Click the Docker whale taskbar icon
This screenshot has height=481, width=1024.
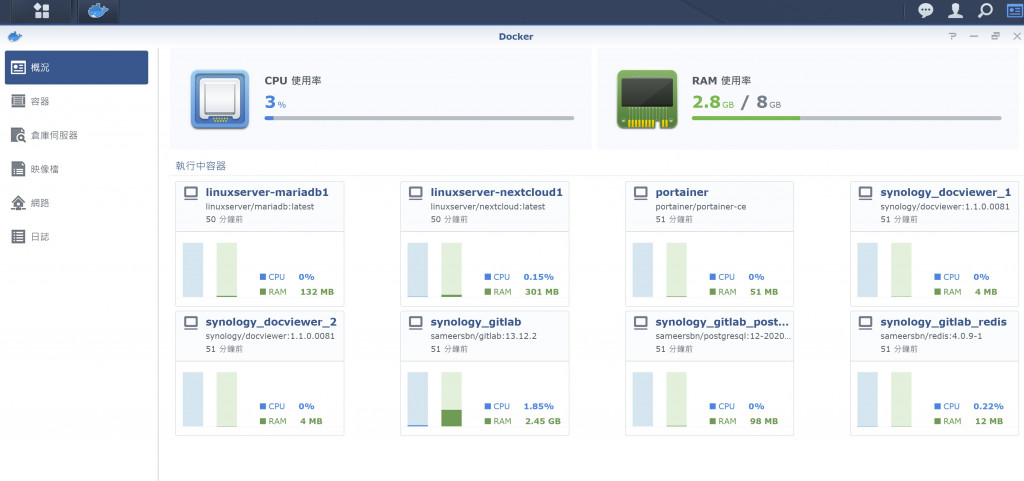[x=99, y=10]
